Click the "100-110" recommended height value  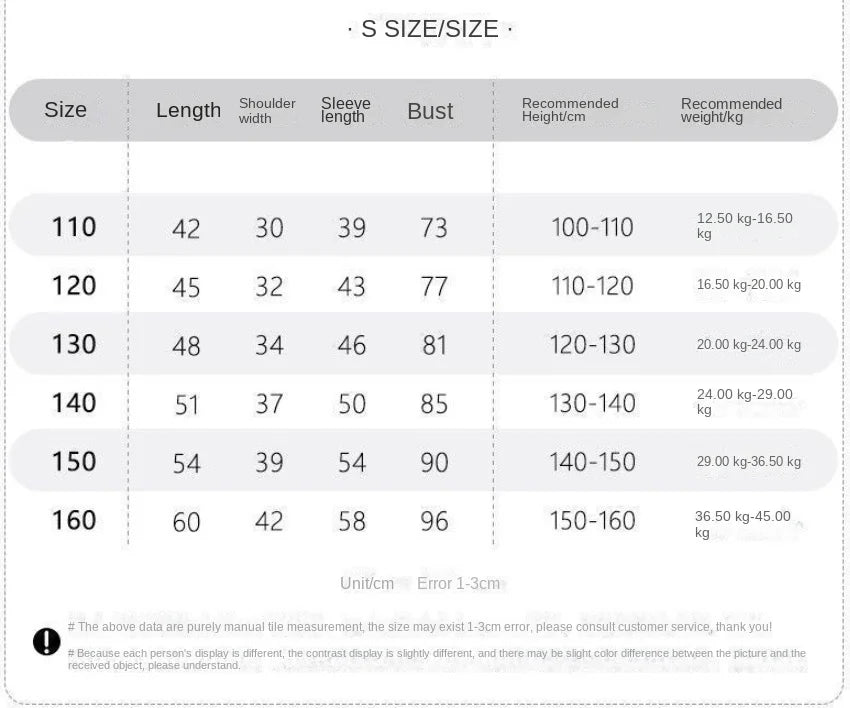pyautogui.click(x=592, y=228)
